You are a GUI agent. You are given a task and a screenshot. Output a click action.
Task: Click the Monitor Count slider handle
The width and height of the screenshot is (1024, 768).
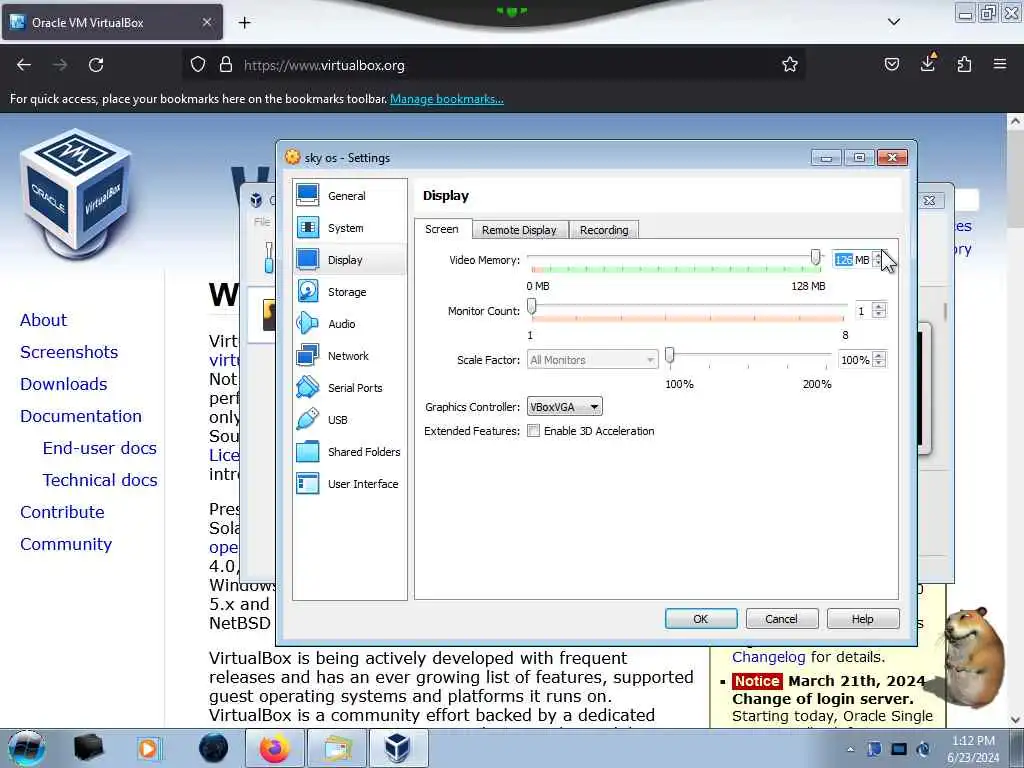(532, 306)
